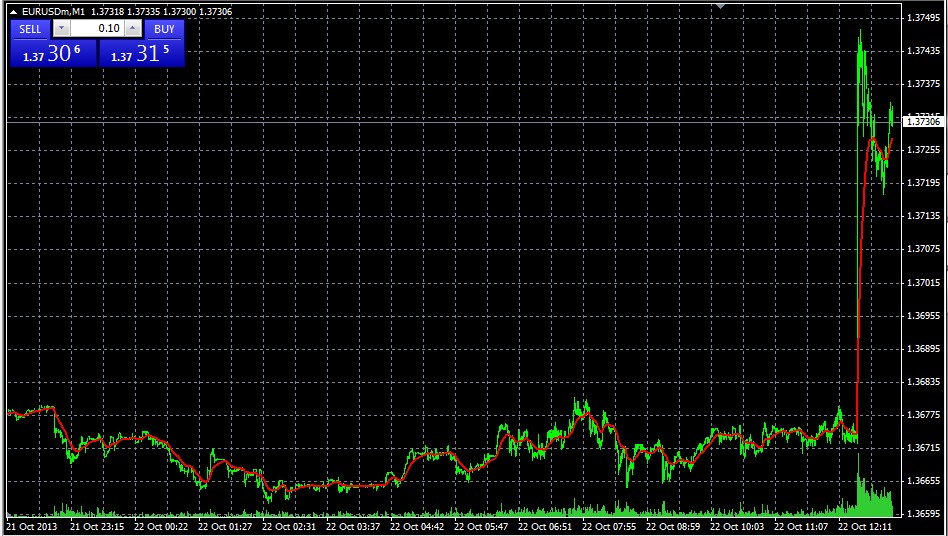Viewport: 948px width, 536px height.
Task: Click the 22 Oct 03:37 time label
Action: 354,526
